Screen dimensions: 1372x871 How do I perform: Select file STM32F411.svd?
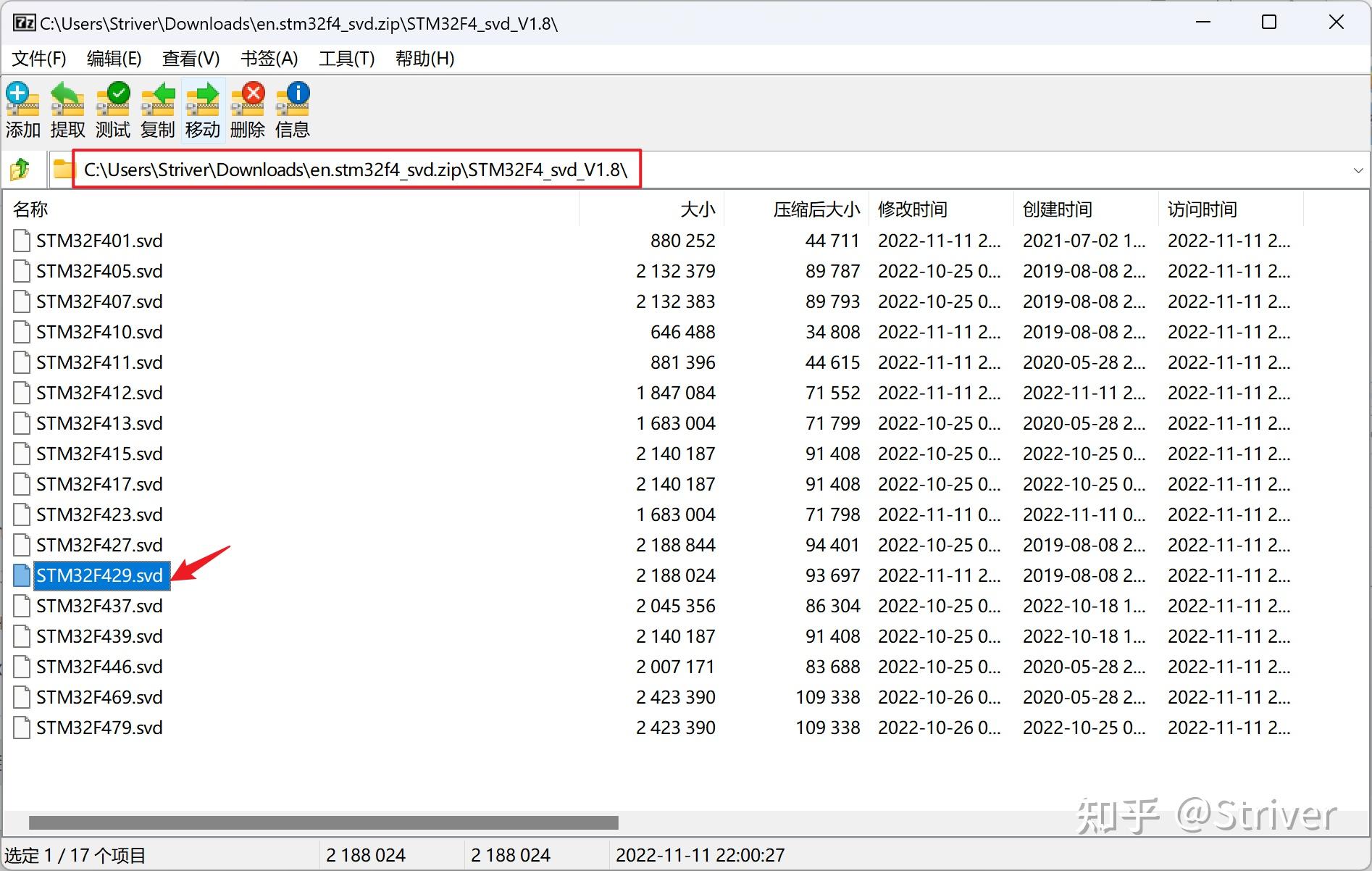pos(100,362)
